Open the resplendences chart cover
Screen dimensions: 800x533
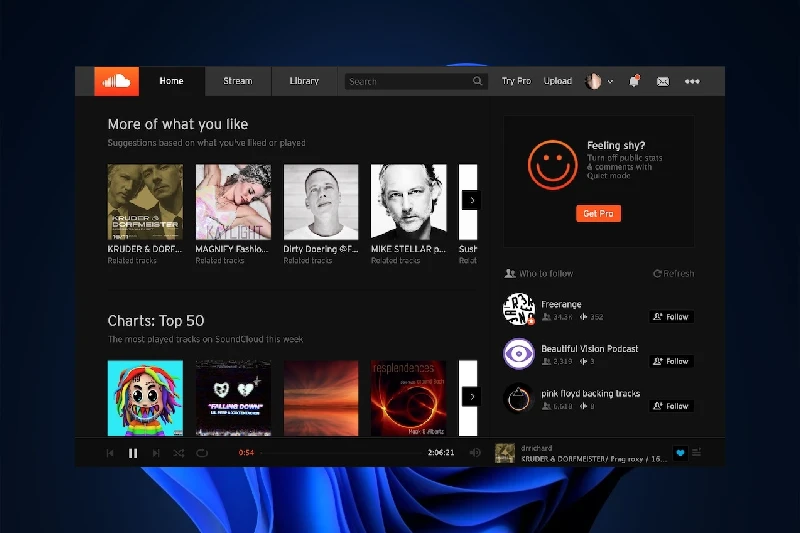409,398
